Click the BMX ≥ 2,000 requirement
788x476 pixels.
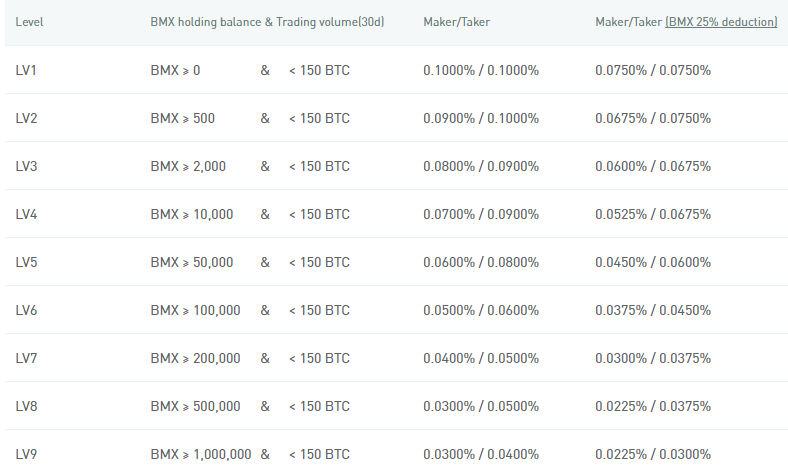coord(188,166)
